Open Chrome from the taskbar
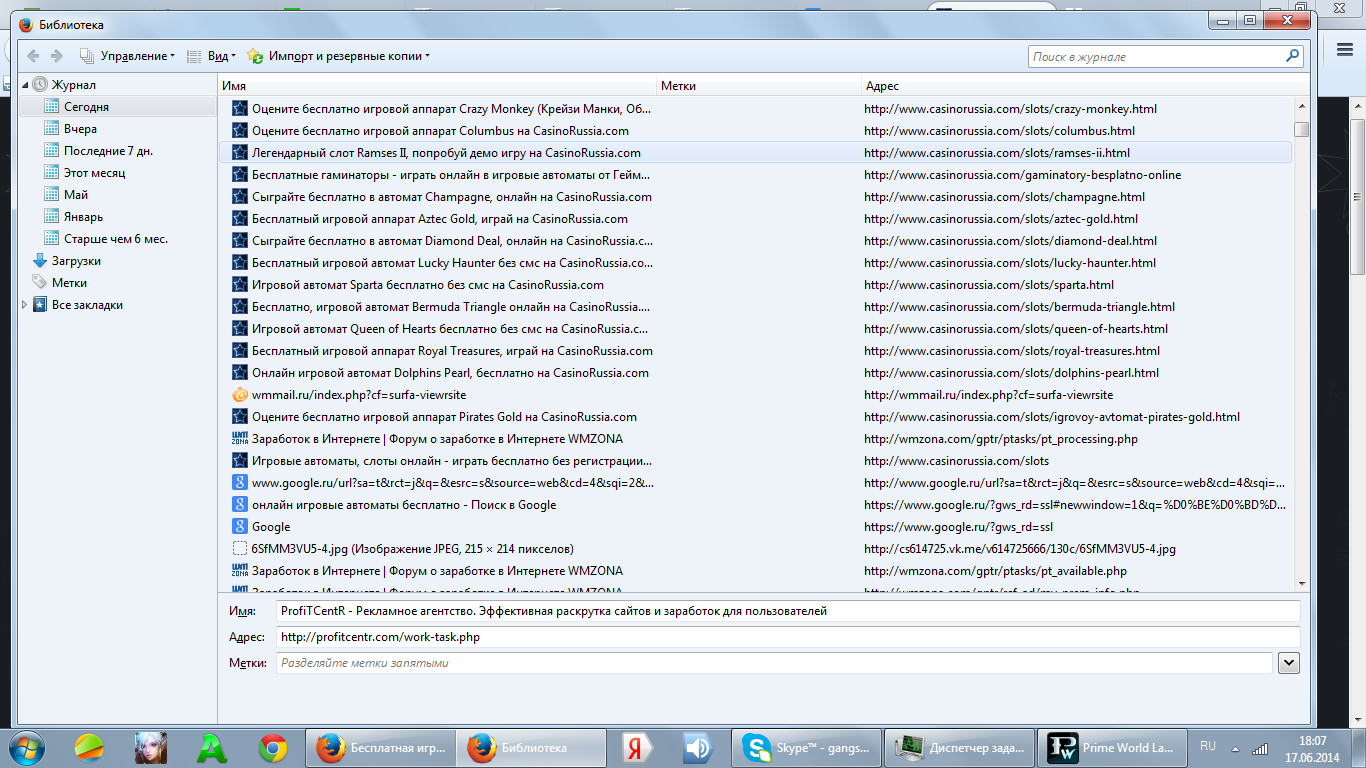This screenshot has height=768, width=1366. 273,747
